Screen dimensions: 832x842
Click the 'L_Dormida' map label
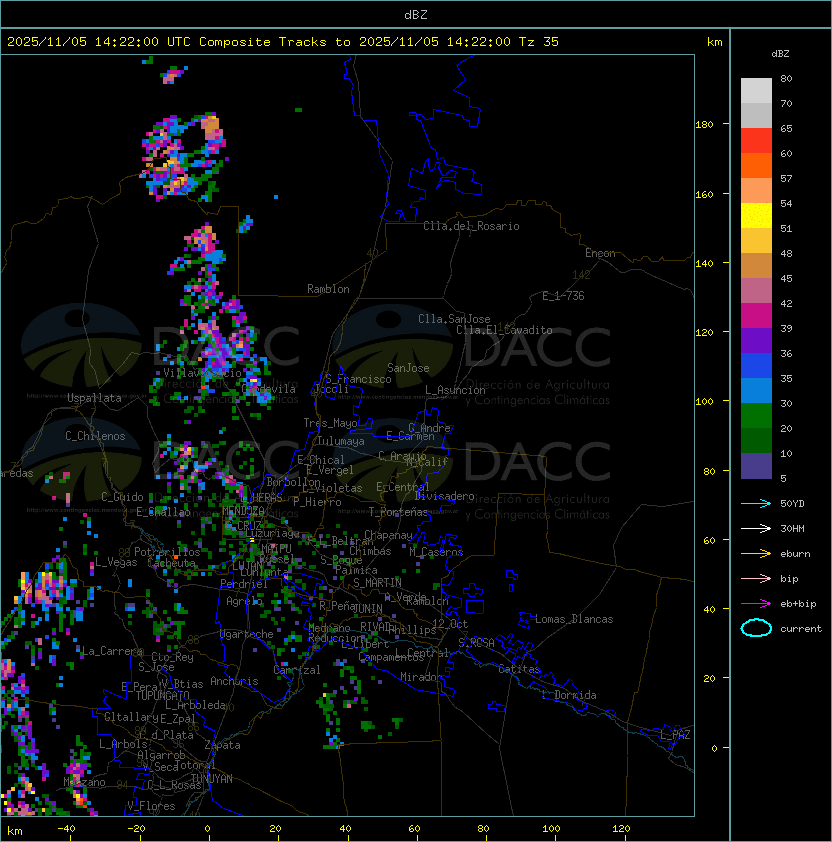(x=569, y=695)
